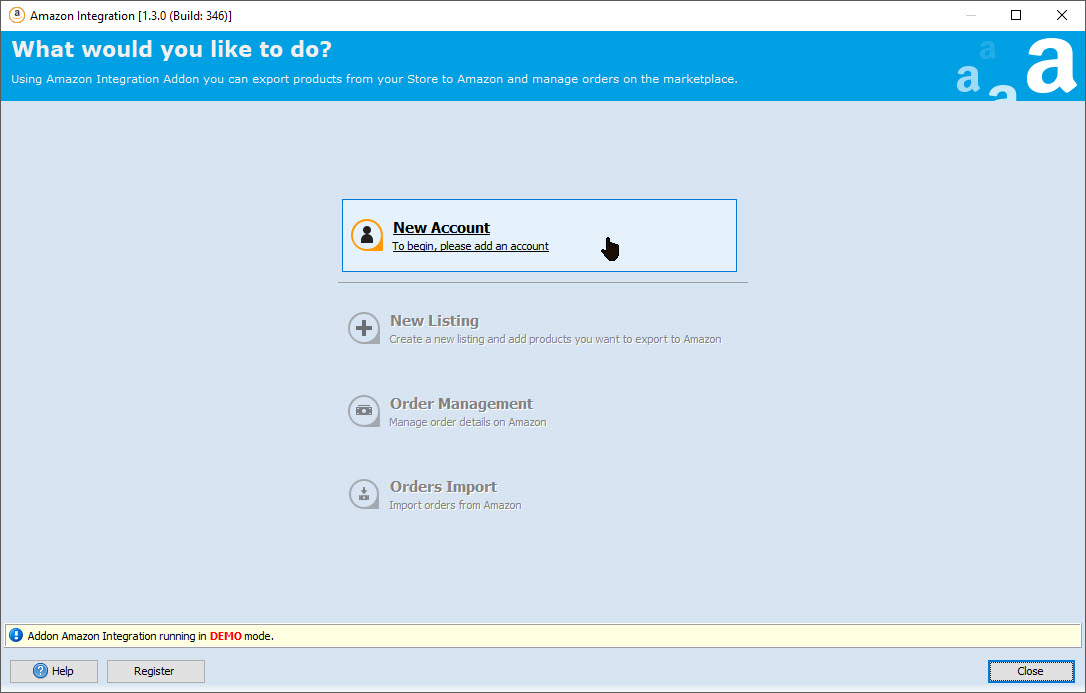Image resolution: width=1086 pixels, height=693 pixels.
Task: Click the Close button at bottom right
Action: coord(1031,671)
